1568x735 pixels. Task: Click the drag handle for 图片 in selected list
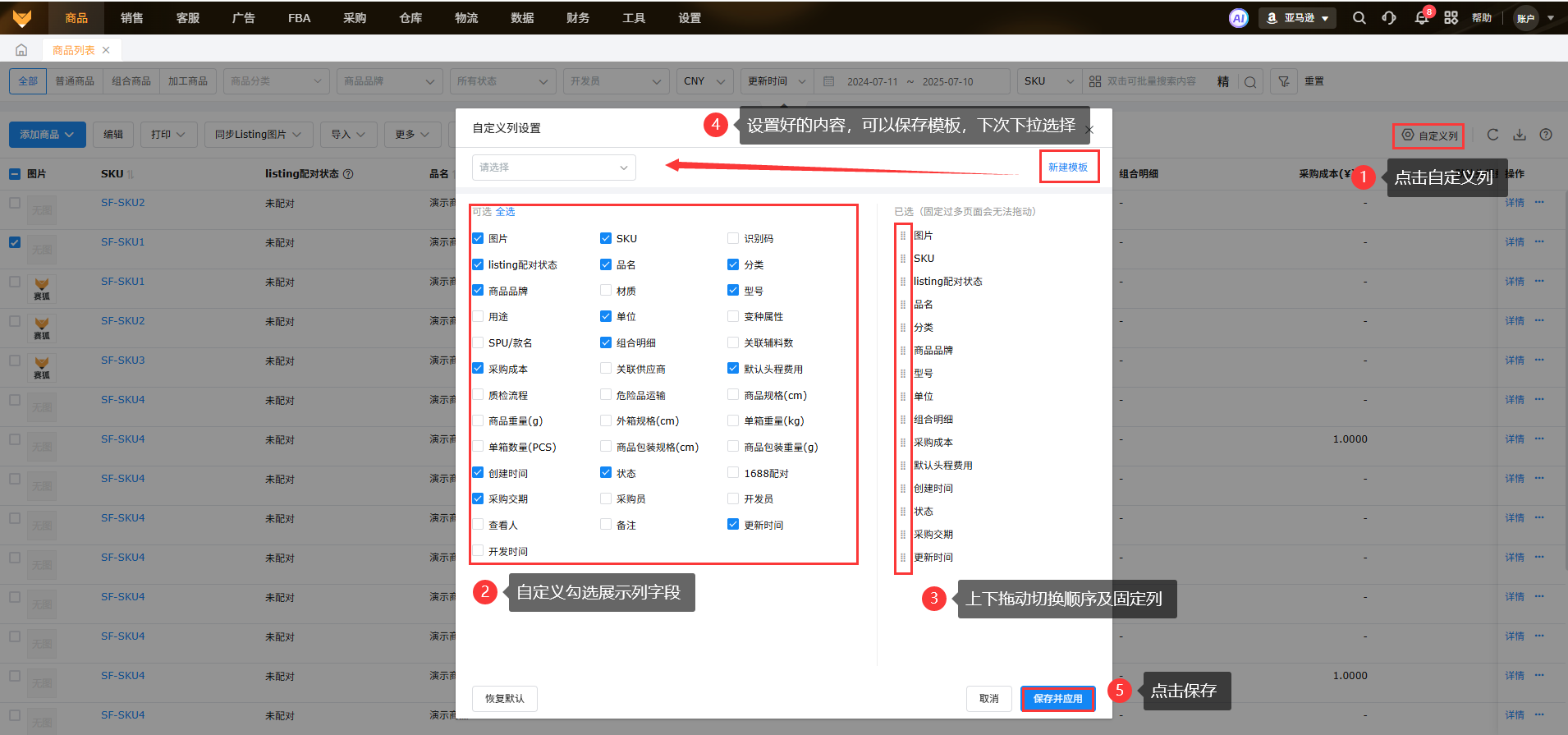903,236
